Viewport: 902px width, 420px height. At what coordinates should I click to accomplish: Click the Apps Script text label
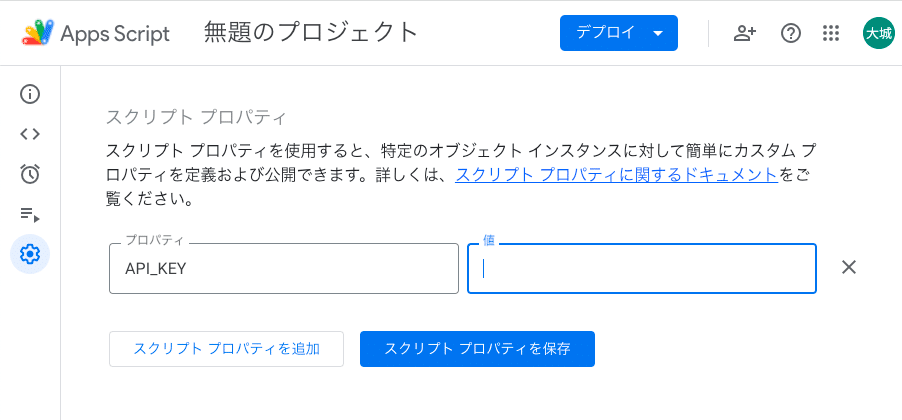coord(115,34)
